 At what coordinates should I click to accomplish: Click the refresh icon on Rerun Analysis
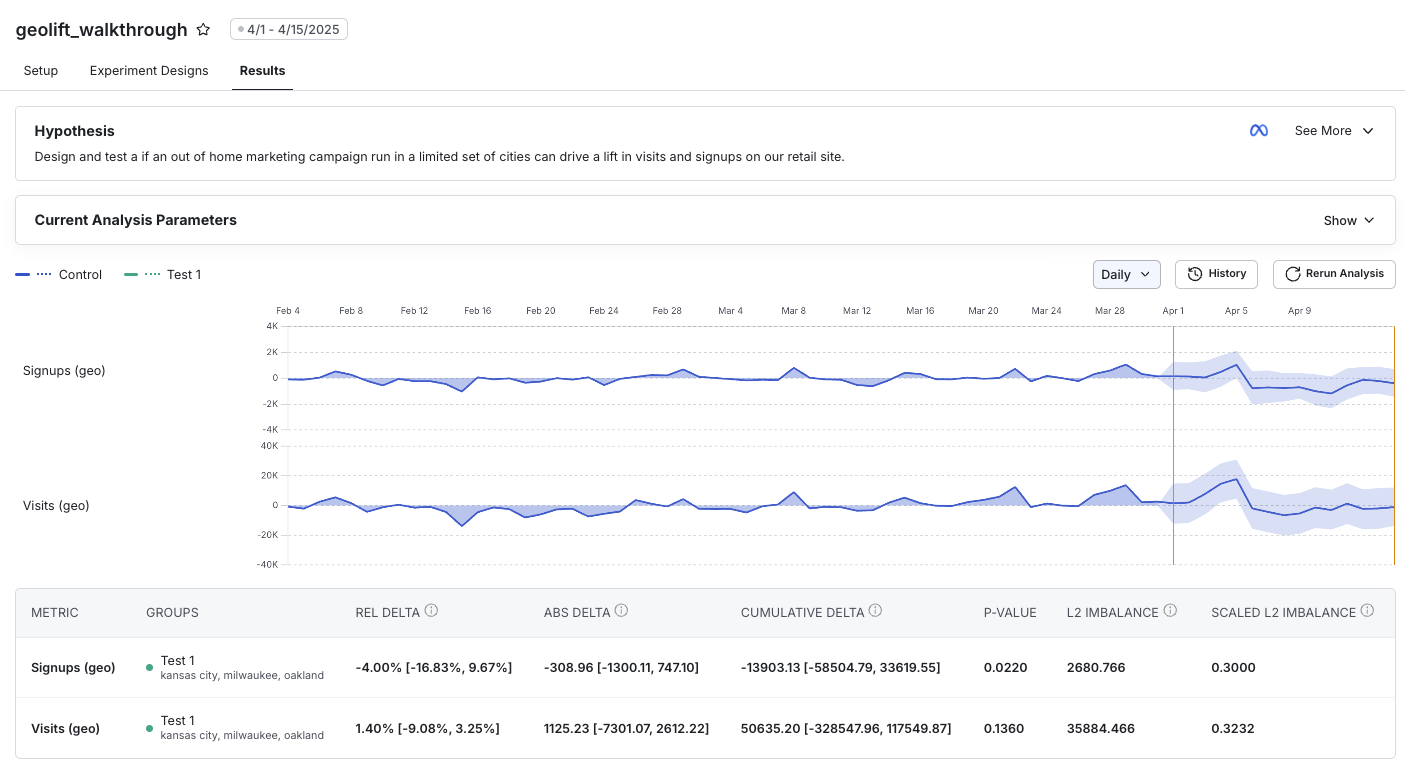[x=1291, y=273]
